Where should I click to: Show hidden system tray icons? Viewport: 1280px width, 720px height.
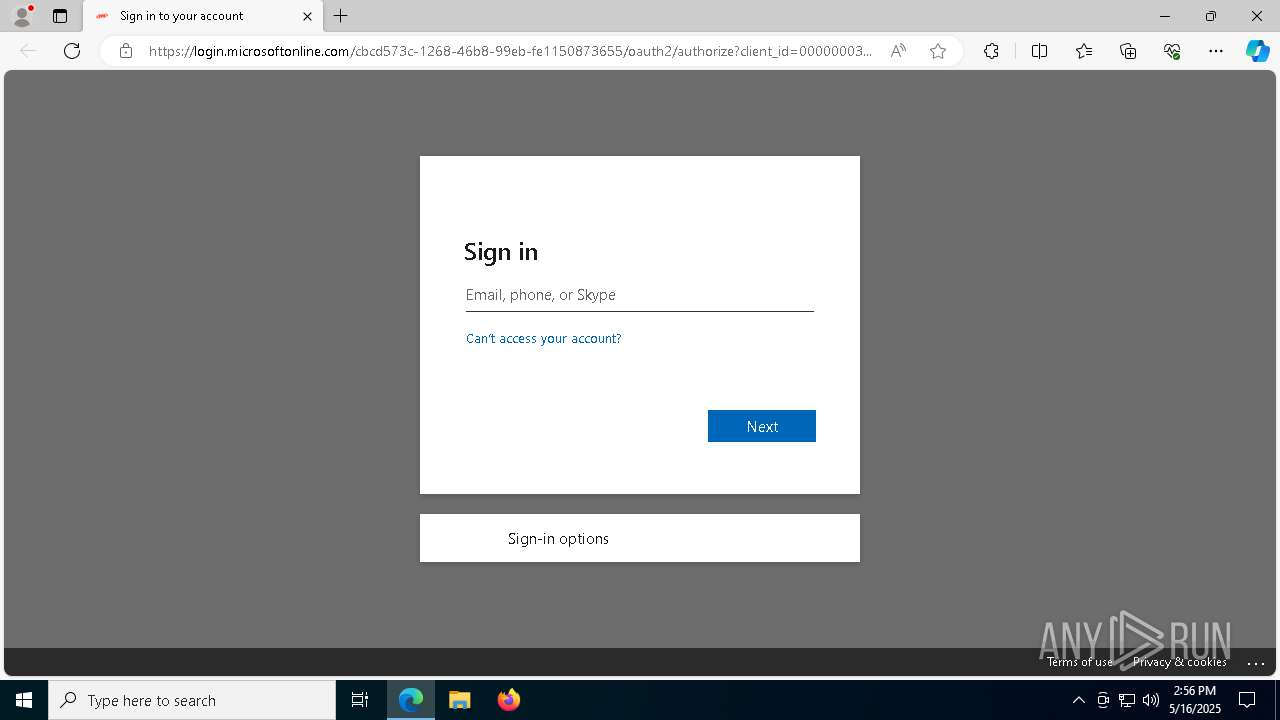coord(1078,700)
